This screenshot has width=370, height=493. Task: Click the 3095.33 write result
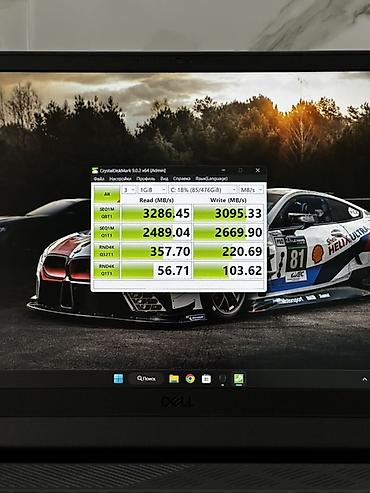pos(229,213)
